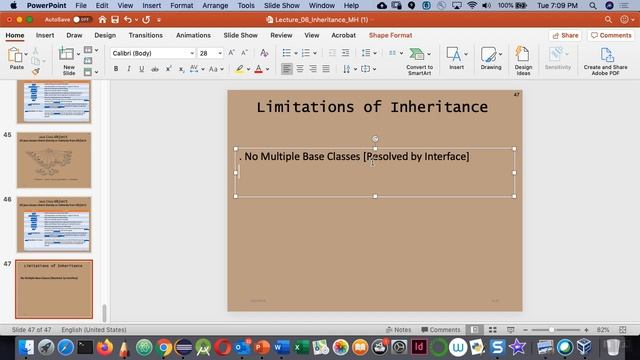
Task: Click the Share button
Action: click(565, 36)
